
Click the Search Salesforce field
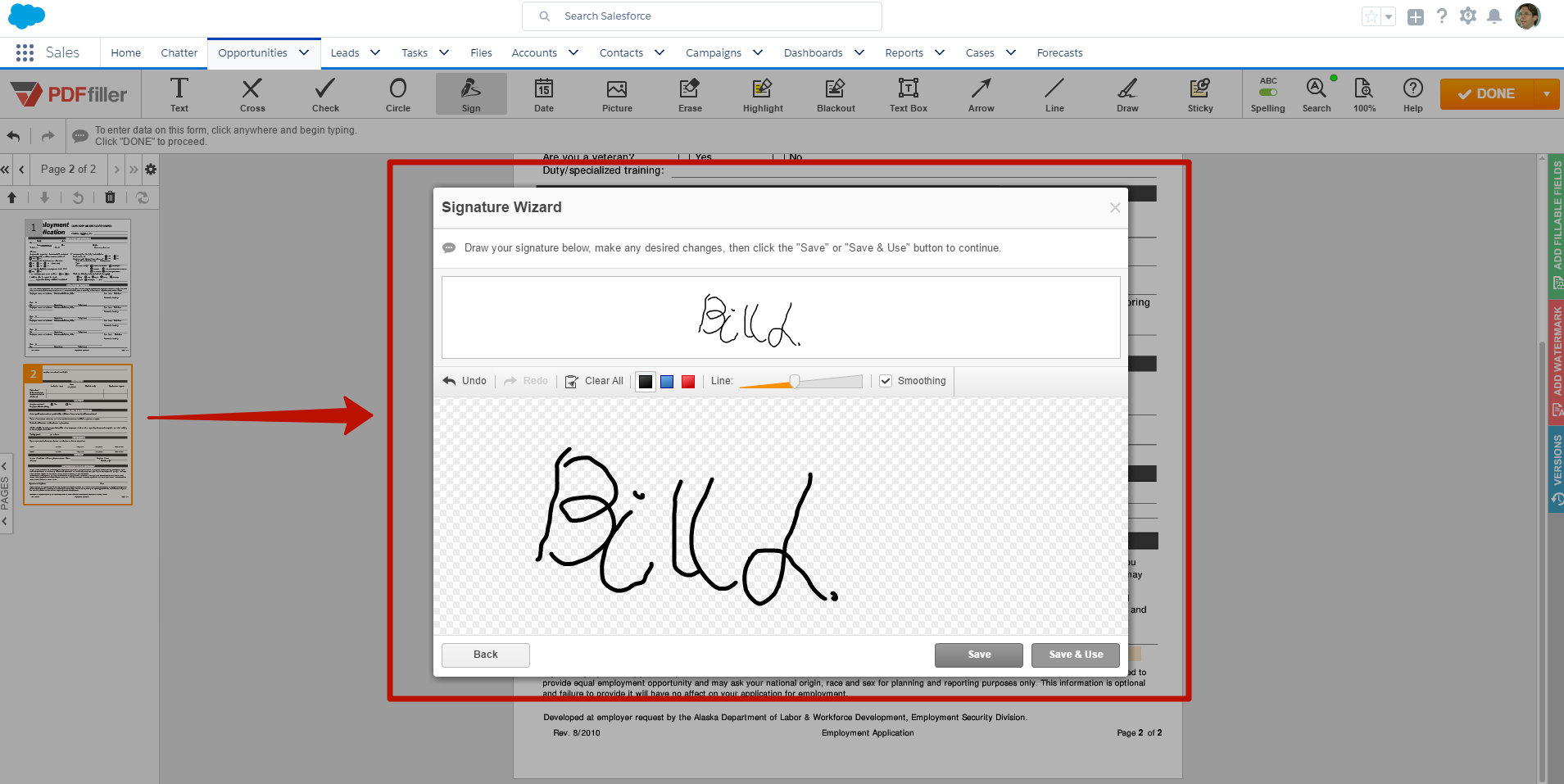pyautogui.click(x=702, y=16)
